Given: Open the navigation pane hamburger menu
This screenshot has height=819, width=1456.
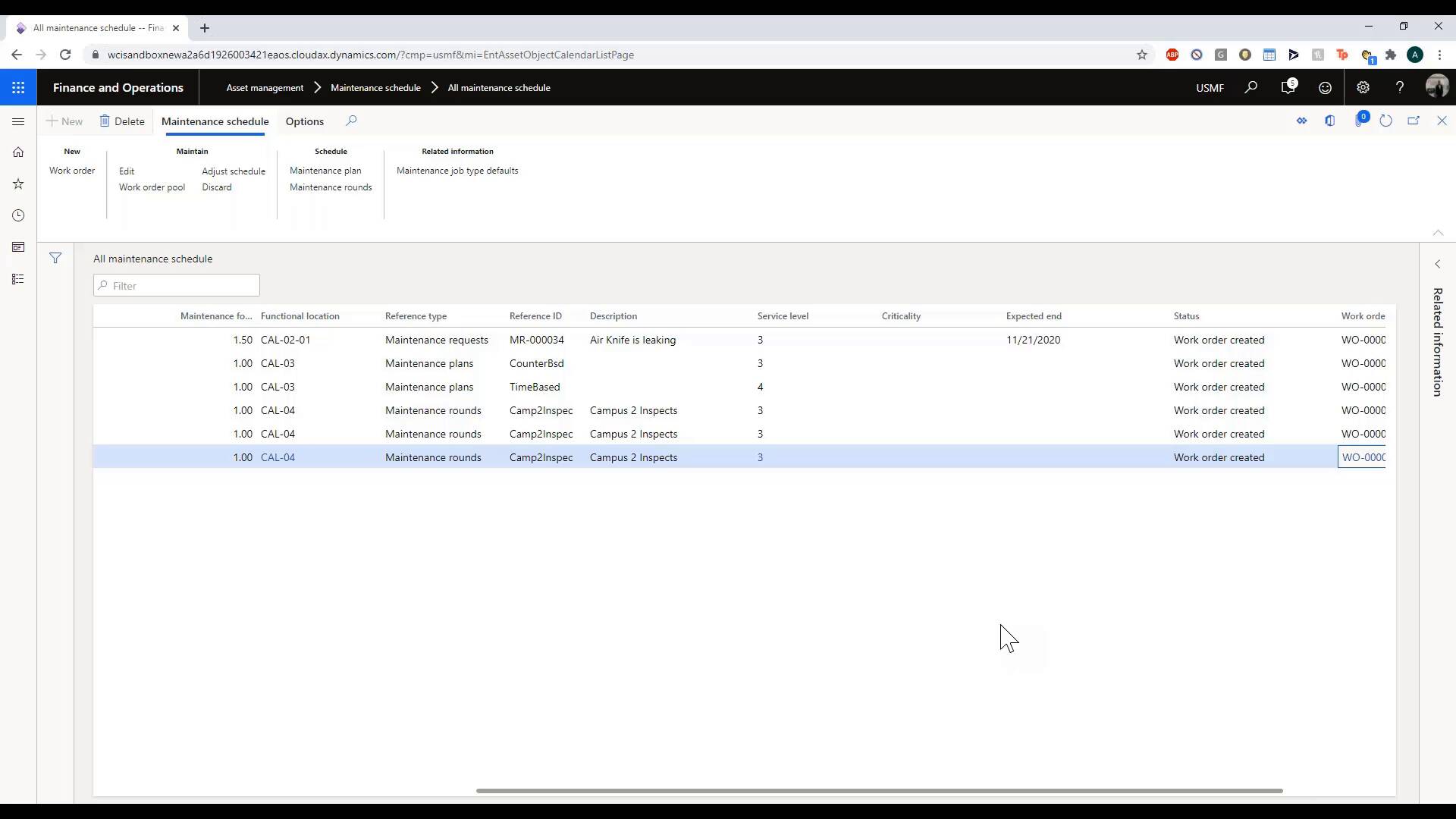Looking at the screenshot, I should (18, 121).
